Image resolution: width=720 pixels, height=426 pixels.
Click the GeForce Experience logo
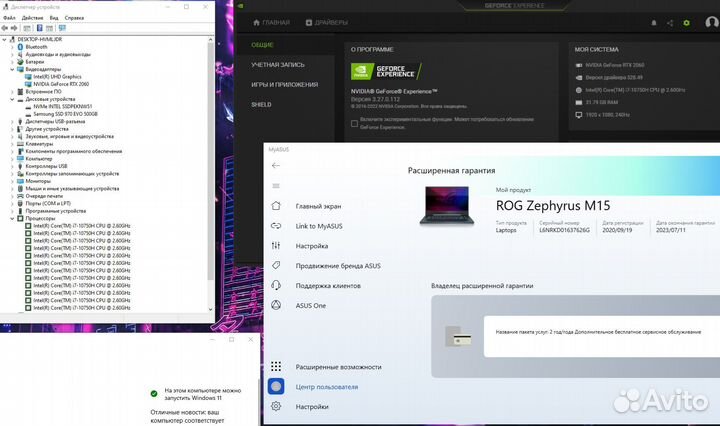(x=386, y=72)
